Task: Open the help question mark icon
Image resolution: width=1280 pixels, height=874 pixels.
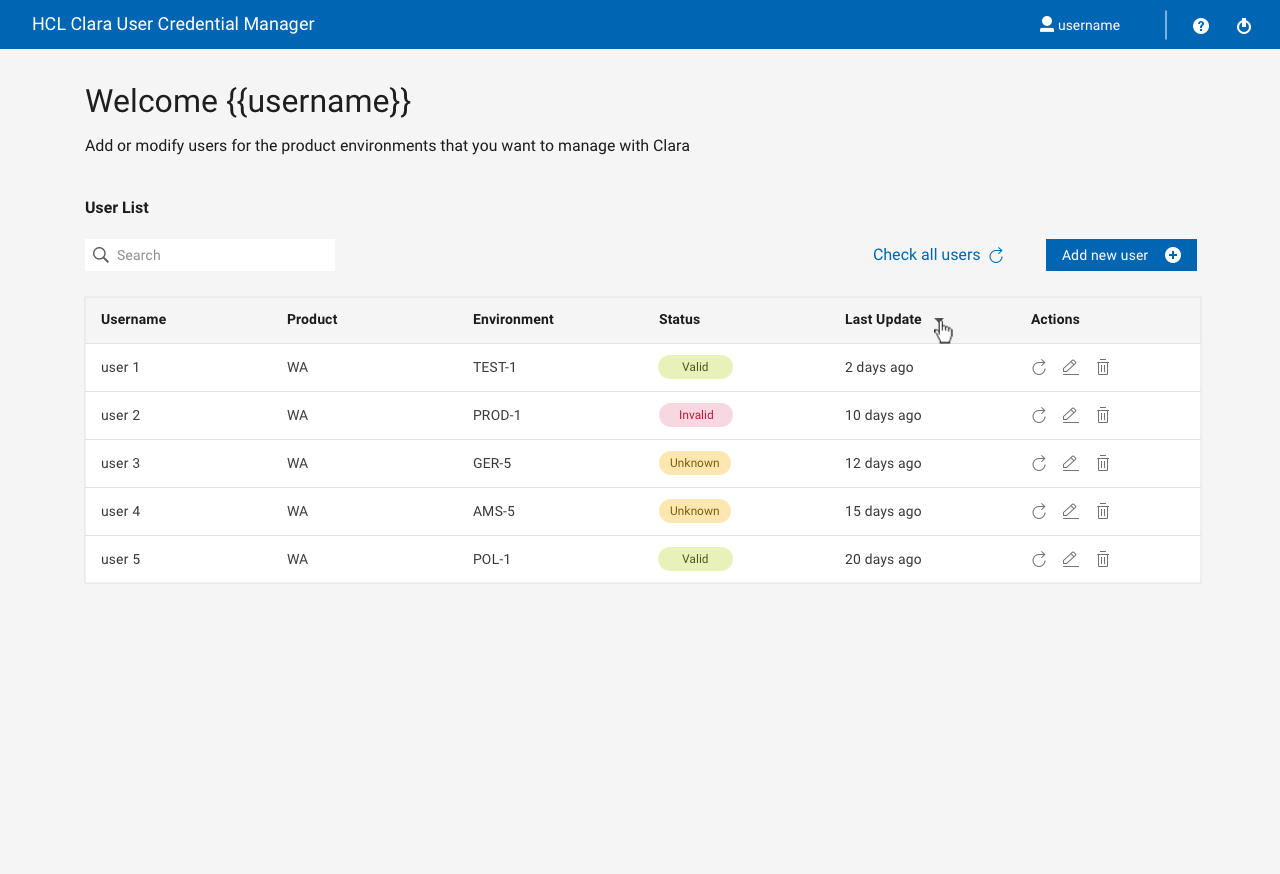Action: 1201,26
